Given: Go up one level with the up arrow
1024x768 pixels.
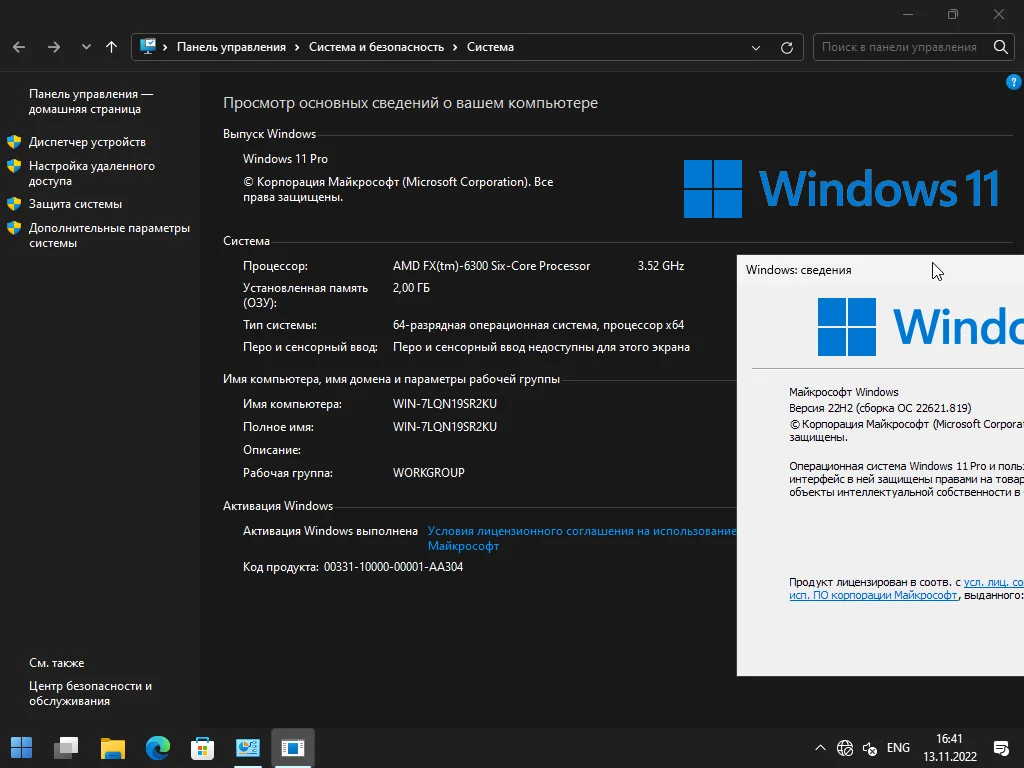Looking at the screenshot, I should tap(111, 47).
